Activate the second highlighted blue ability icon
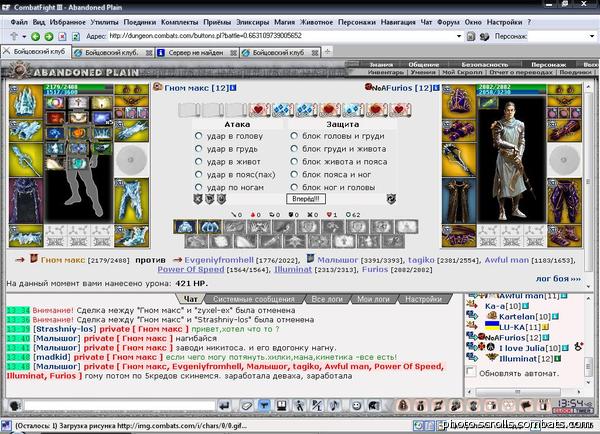The image size is (600, 434). (209, 227)
